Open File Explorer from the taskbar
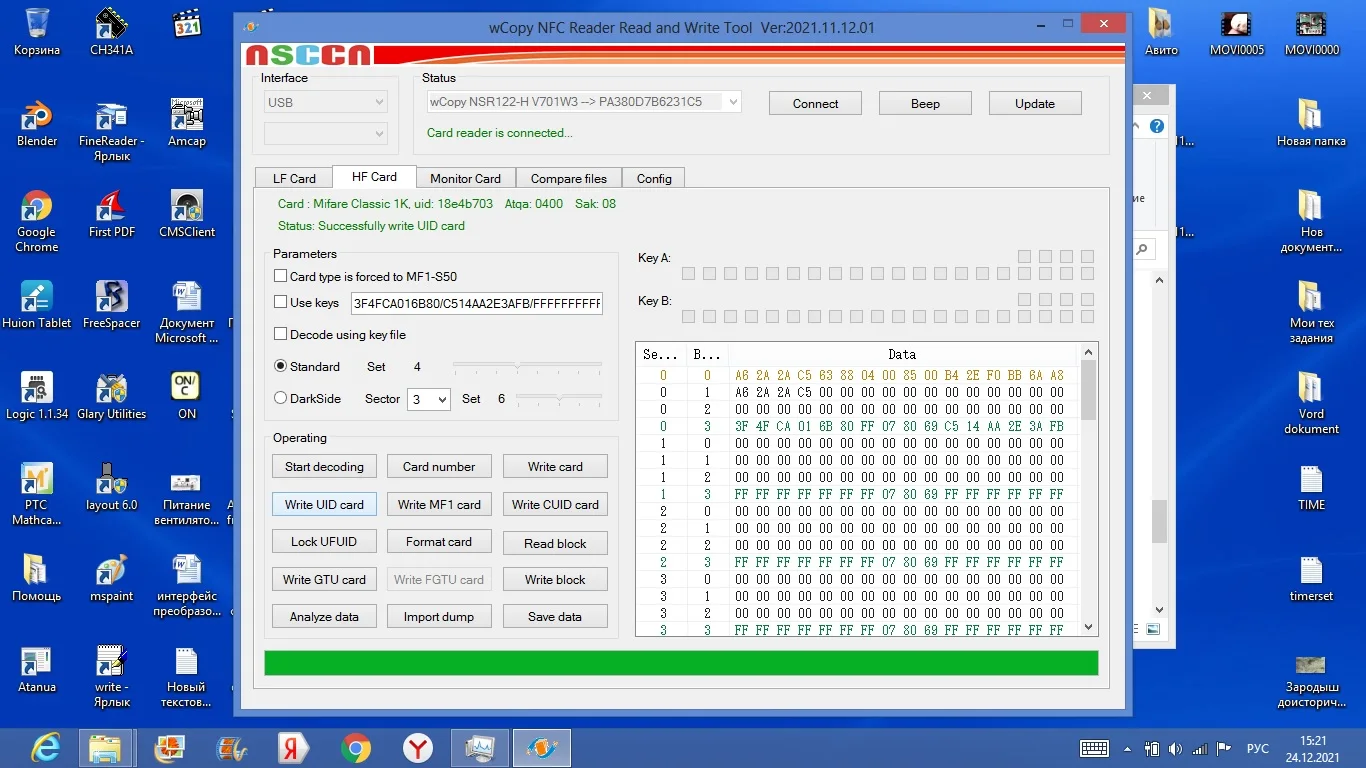 coord(105,747)
